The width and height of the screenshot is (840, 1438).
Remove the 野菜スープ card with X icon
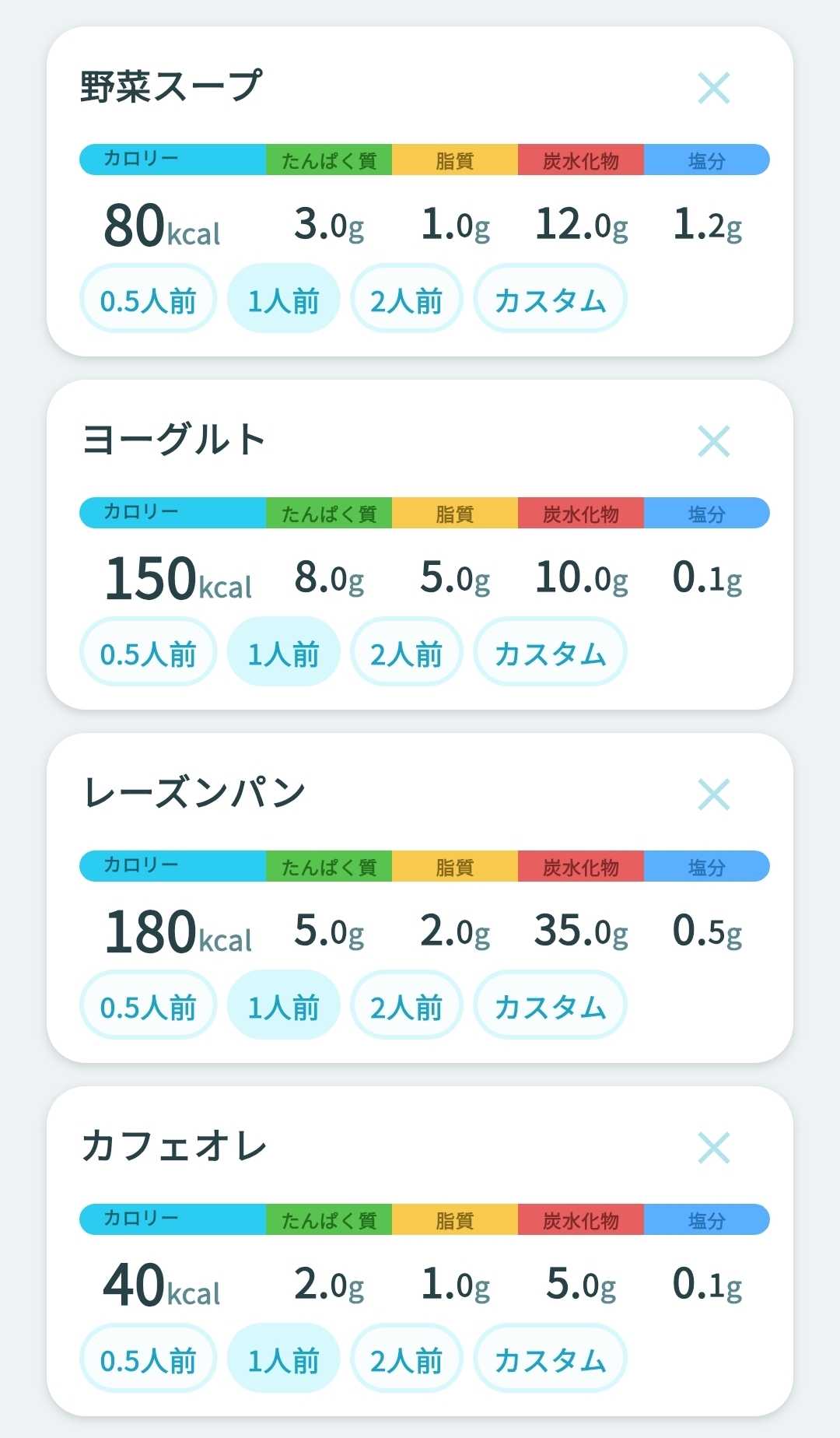[x=713, y=88]
